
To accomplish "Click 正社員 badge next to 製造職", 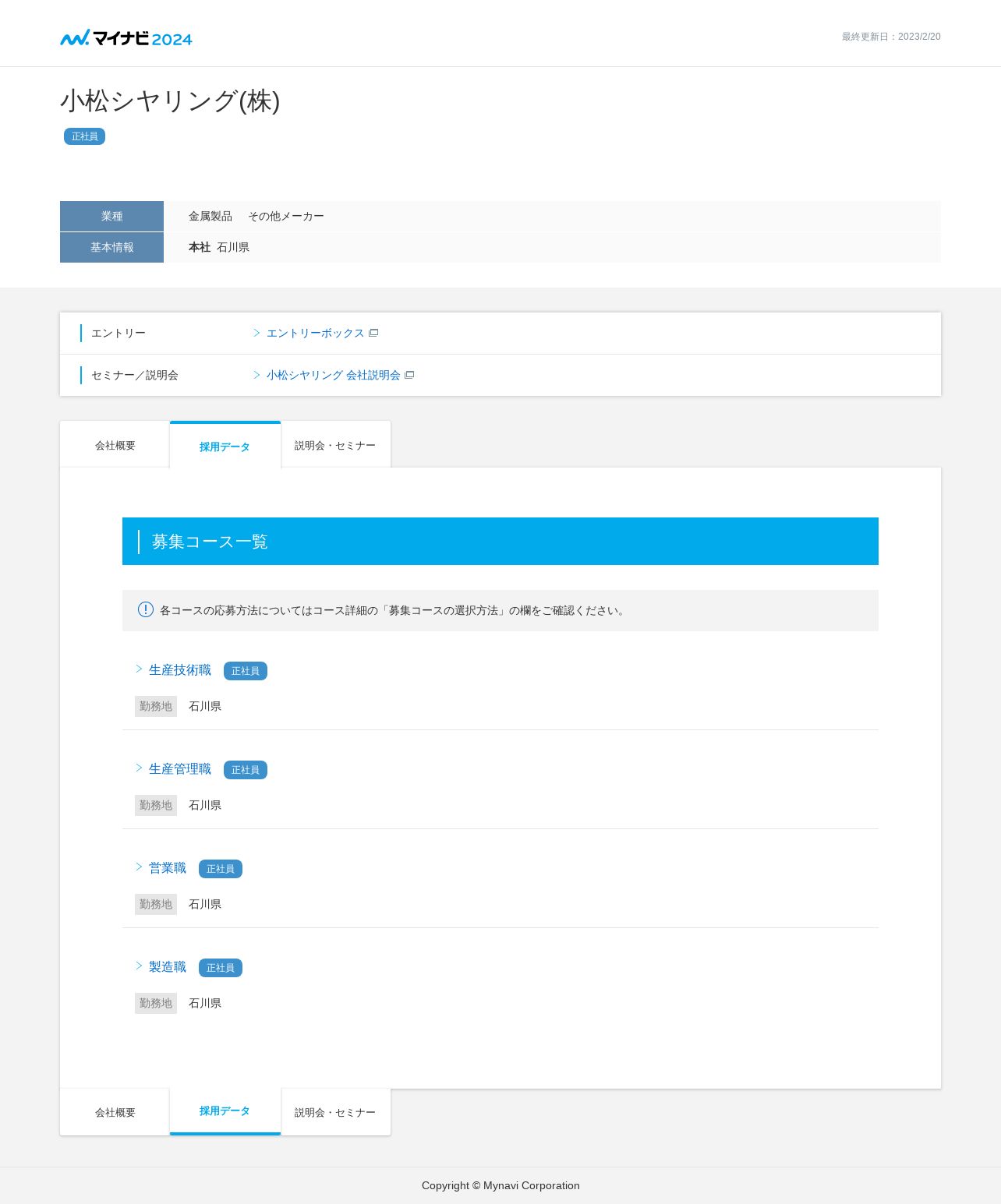I will tap(221, 968).
